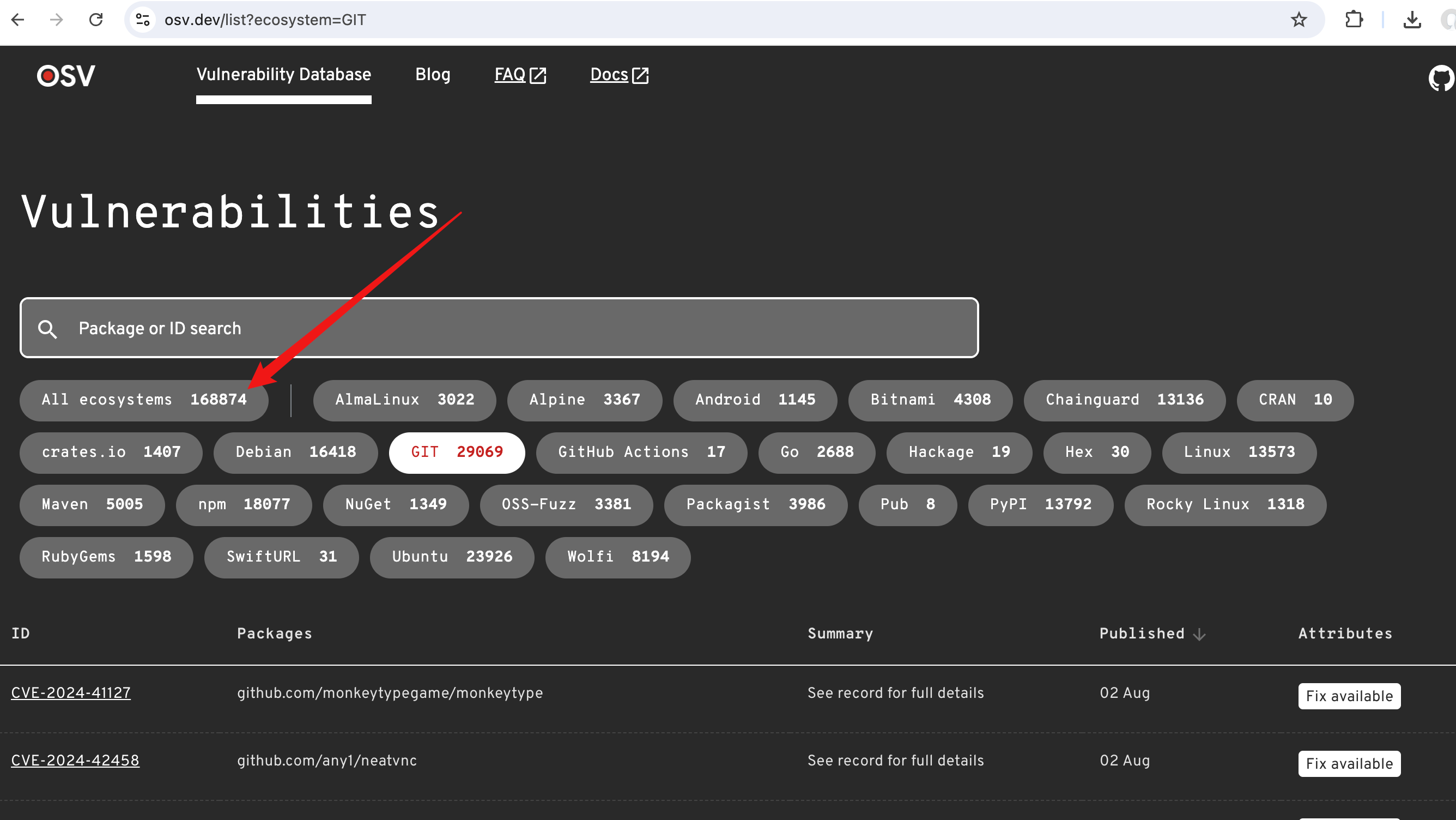Filter by PyPI ecosystem
The width and height of the screenshot is (1456, 820).
click(x=1040, y=504)
